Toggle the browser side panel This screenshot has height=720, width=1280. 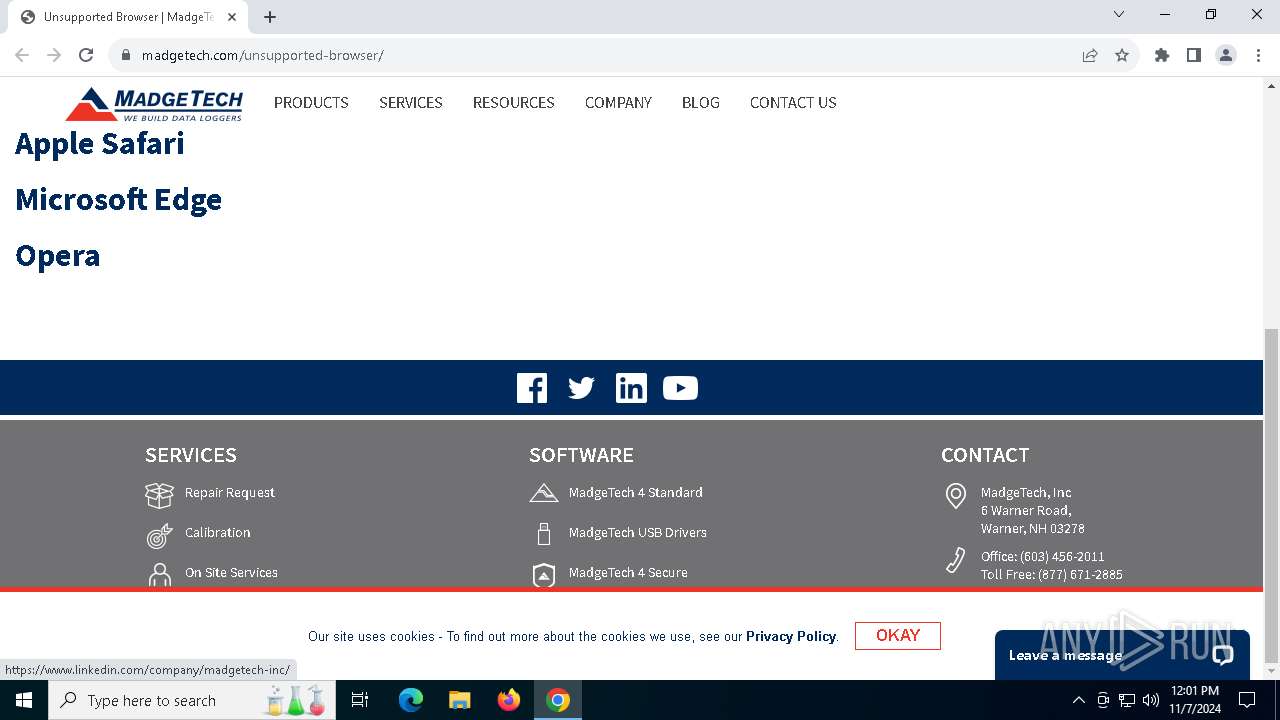tap(1194, 55)
